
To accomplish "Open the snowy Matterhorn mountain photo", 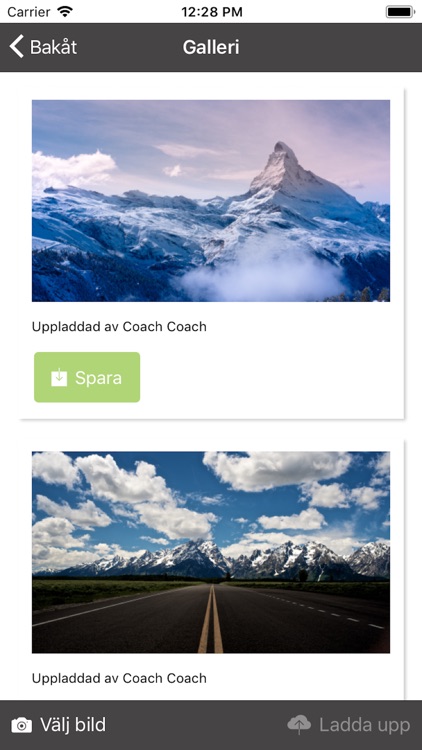I will coord(211,201).
